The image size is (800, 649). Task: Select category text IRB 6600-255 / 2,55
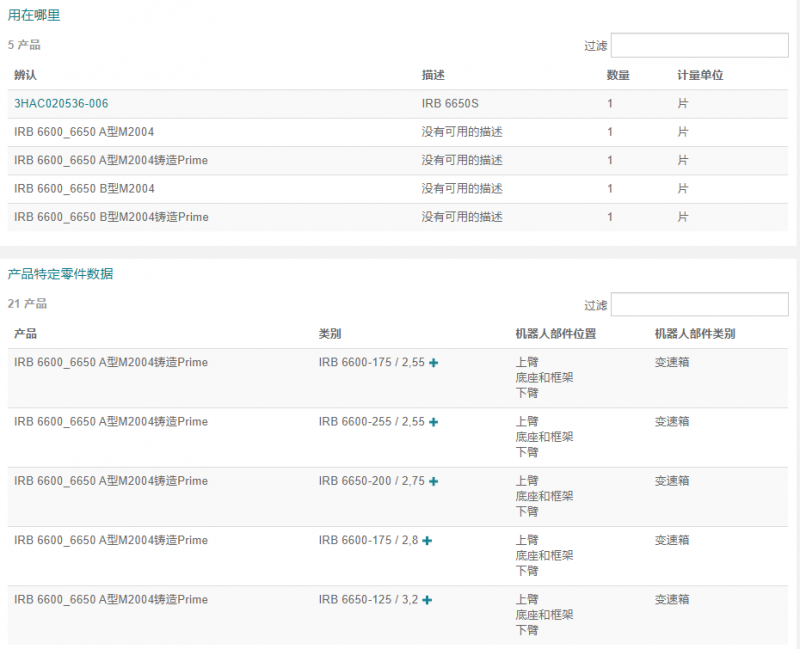point(371,421)
